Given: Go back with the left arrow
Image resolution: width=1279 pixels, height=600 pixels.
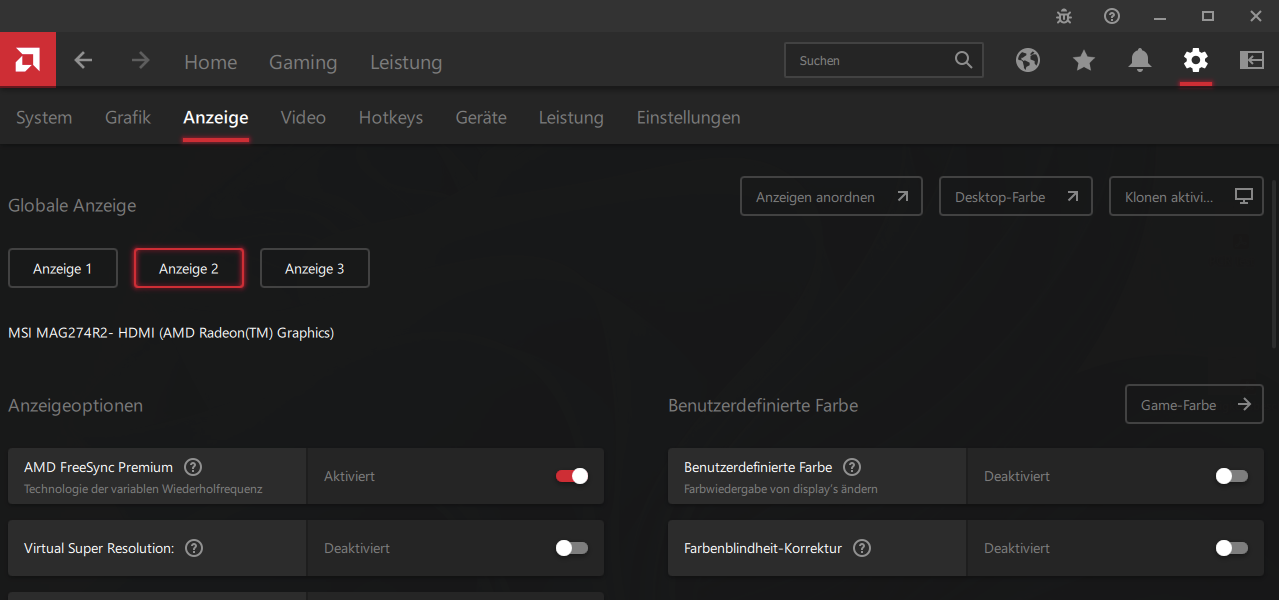Looking at the screenshot, I should (x=83, y=60).
